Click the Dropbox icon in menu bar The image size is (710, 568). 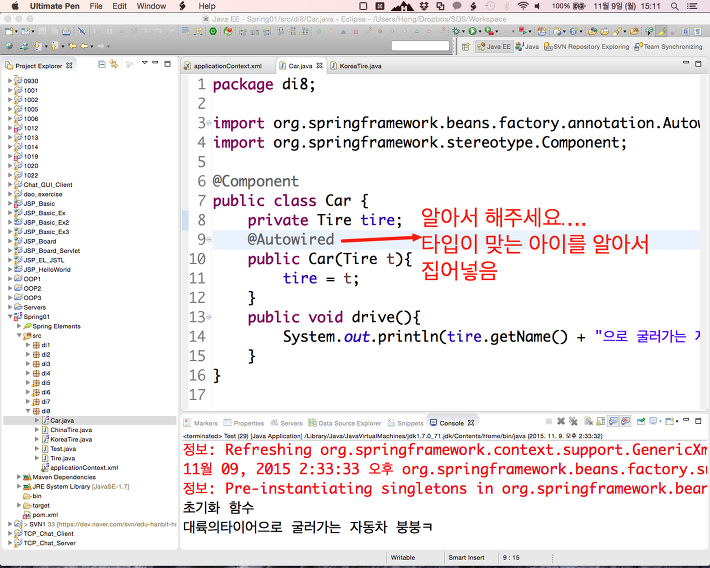[x=424, y=6]
